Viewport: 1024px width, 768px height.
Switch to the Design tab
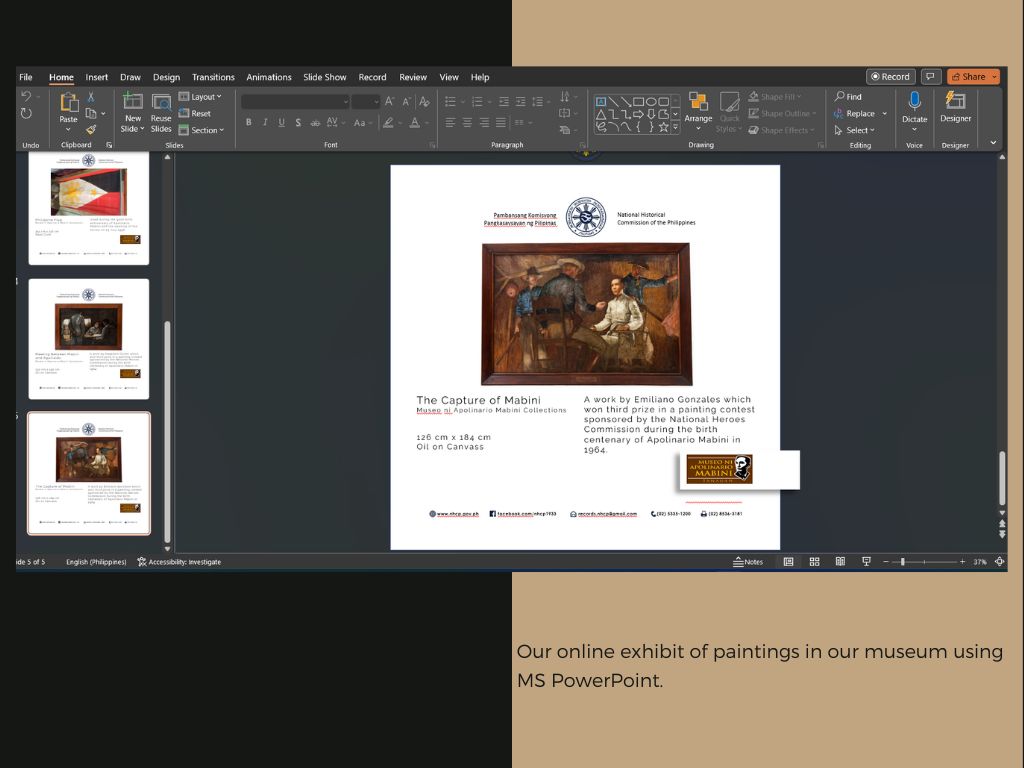(166, 77)
